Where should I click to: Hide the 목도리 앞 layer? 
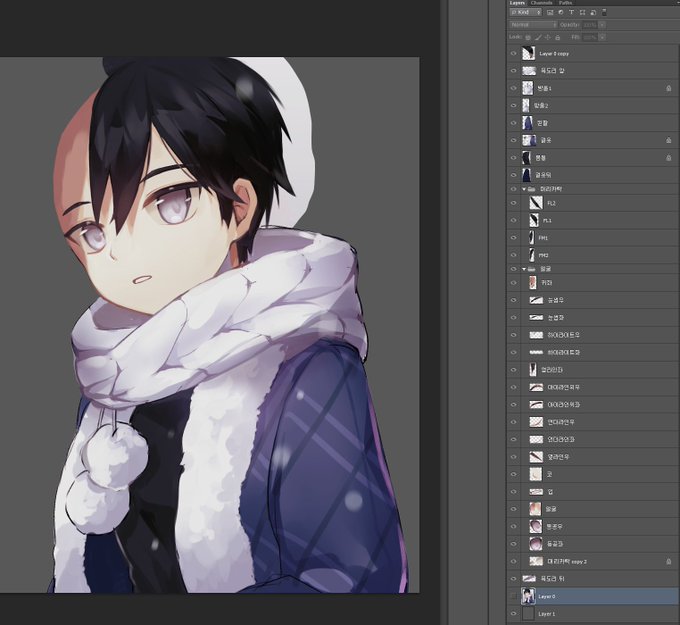pyautogui.click(x=514, y=71)
